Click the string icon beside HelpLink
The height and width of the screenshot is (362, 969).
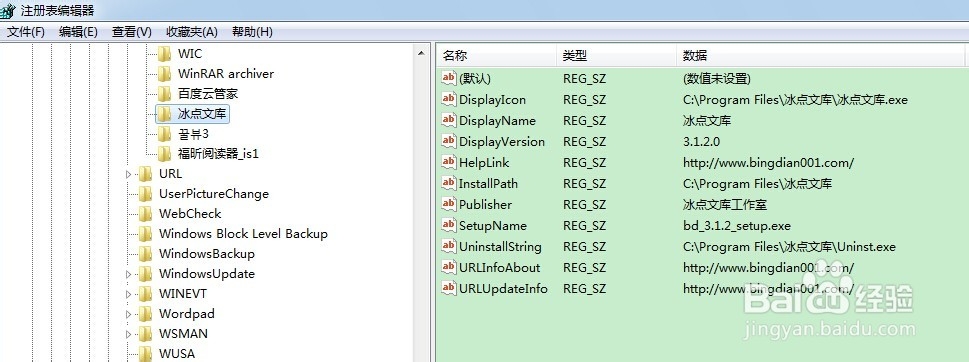pyautogui.click(x=449, y=162)
